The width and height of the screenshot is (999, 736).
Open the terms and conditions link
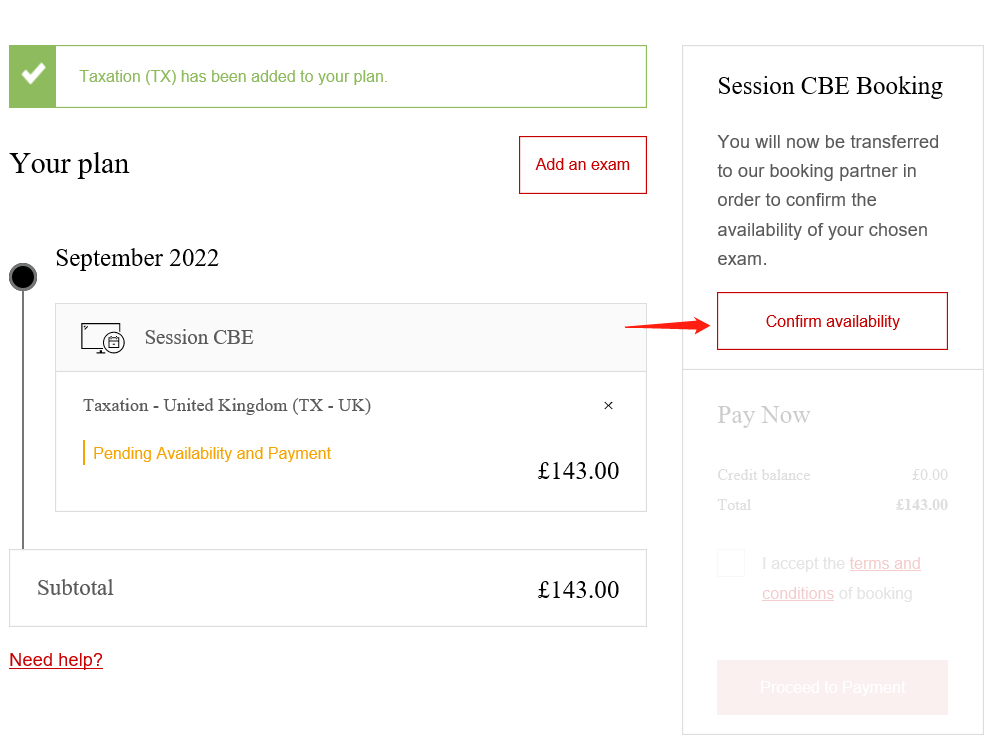point(884,564)
